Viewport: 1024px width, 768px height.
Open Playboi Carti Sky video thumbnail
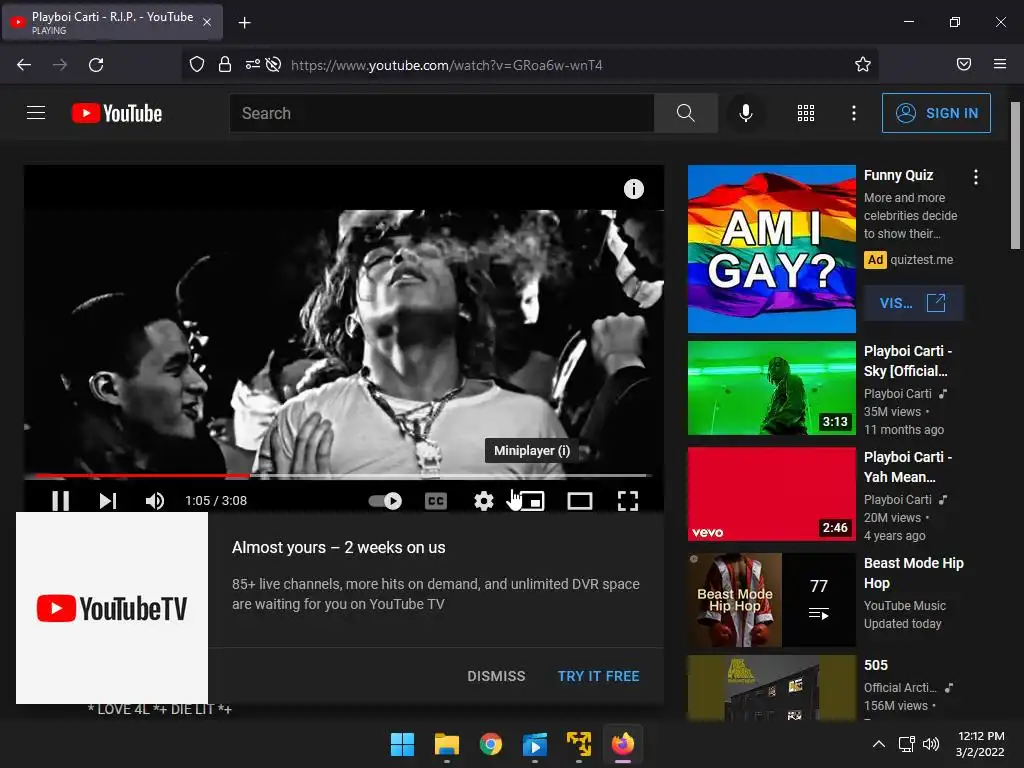(771, 388)
